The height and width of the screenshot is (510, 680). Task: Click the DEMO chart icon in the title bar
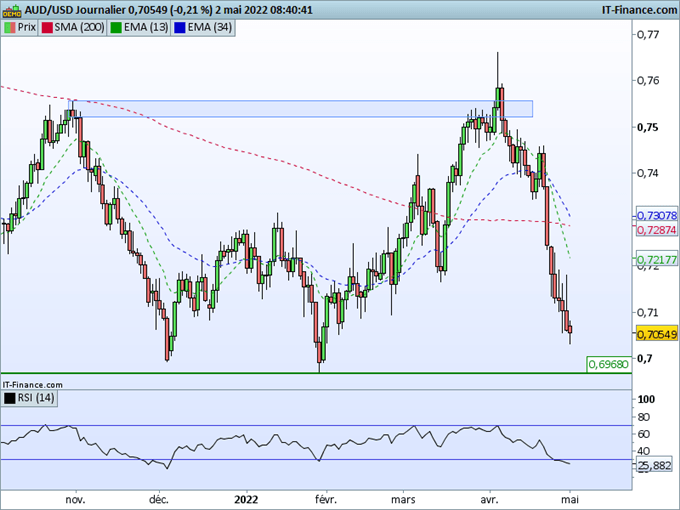[11, 10]
